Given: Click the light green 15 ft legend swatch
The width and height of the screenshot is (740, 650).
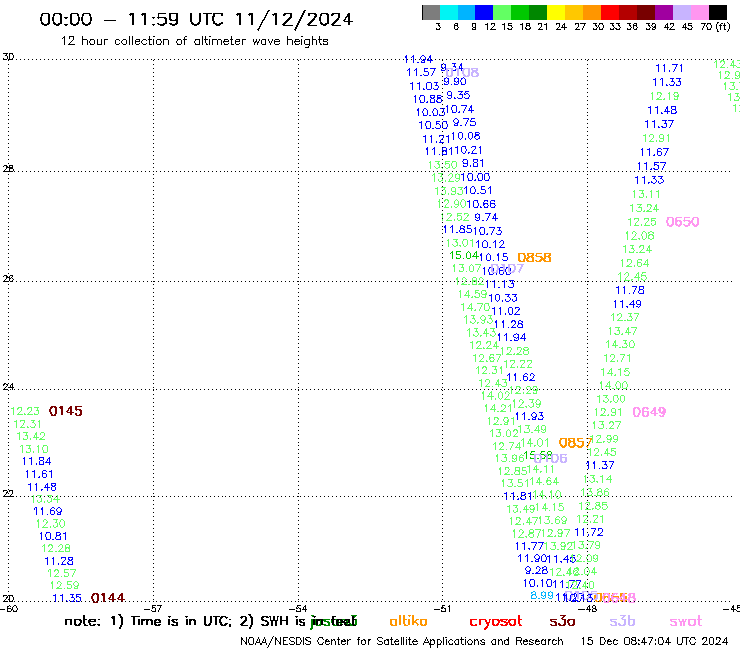Looking at the screenshot, I should [502, 12].
